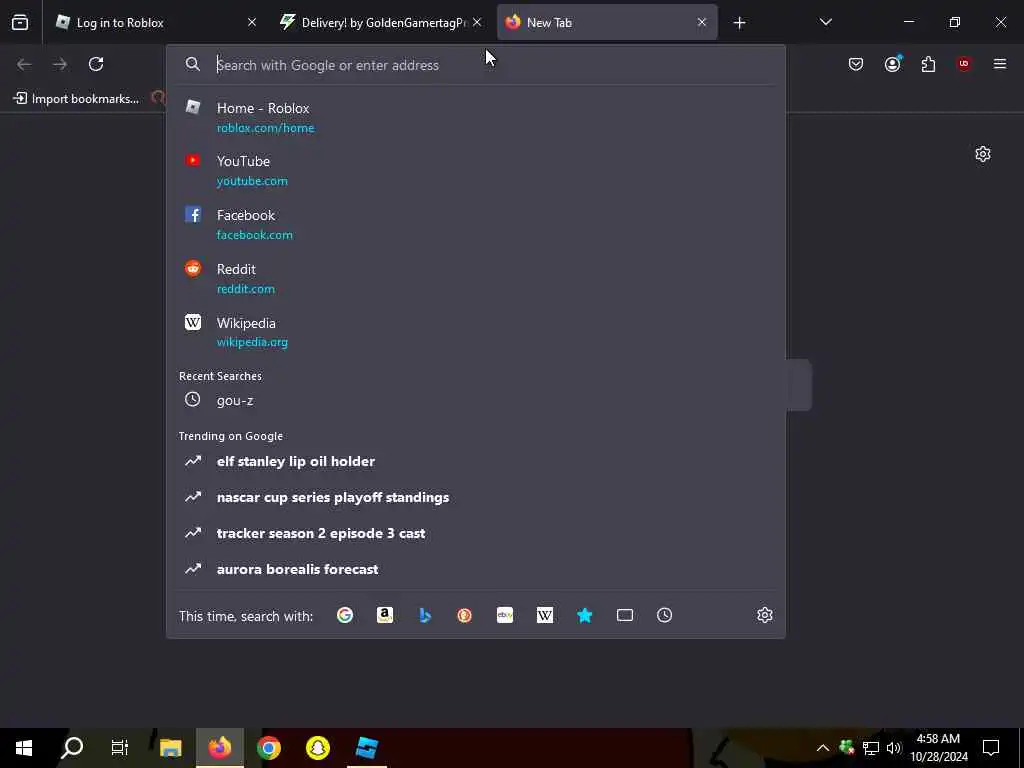Open network status tray icon
The height and width of the screenshot is (768, 1024).
871,748
